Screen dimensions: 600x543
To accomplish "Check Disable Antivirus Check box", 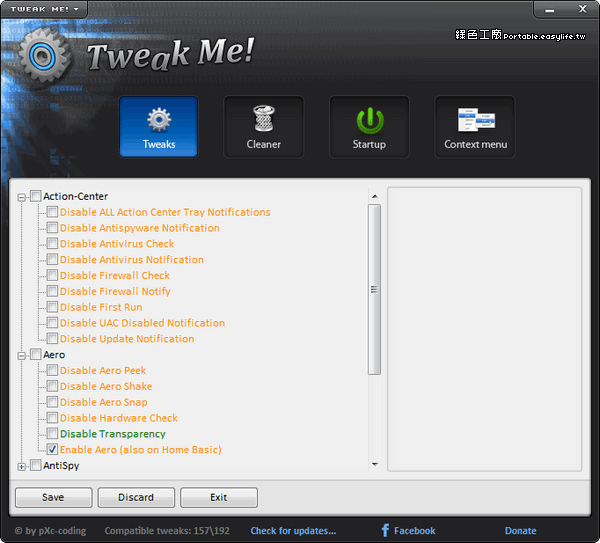I will (52, 243).
